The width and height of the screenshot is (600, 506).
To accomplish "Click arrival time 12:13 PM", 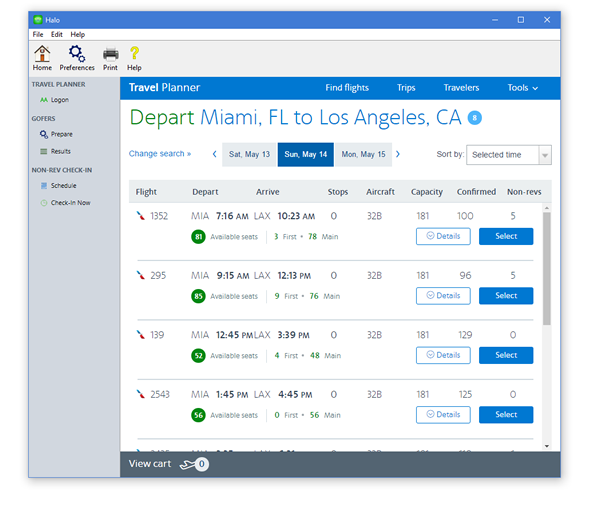I will pyautogui.click(x=294, y=276).
